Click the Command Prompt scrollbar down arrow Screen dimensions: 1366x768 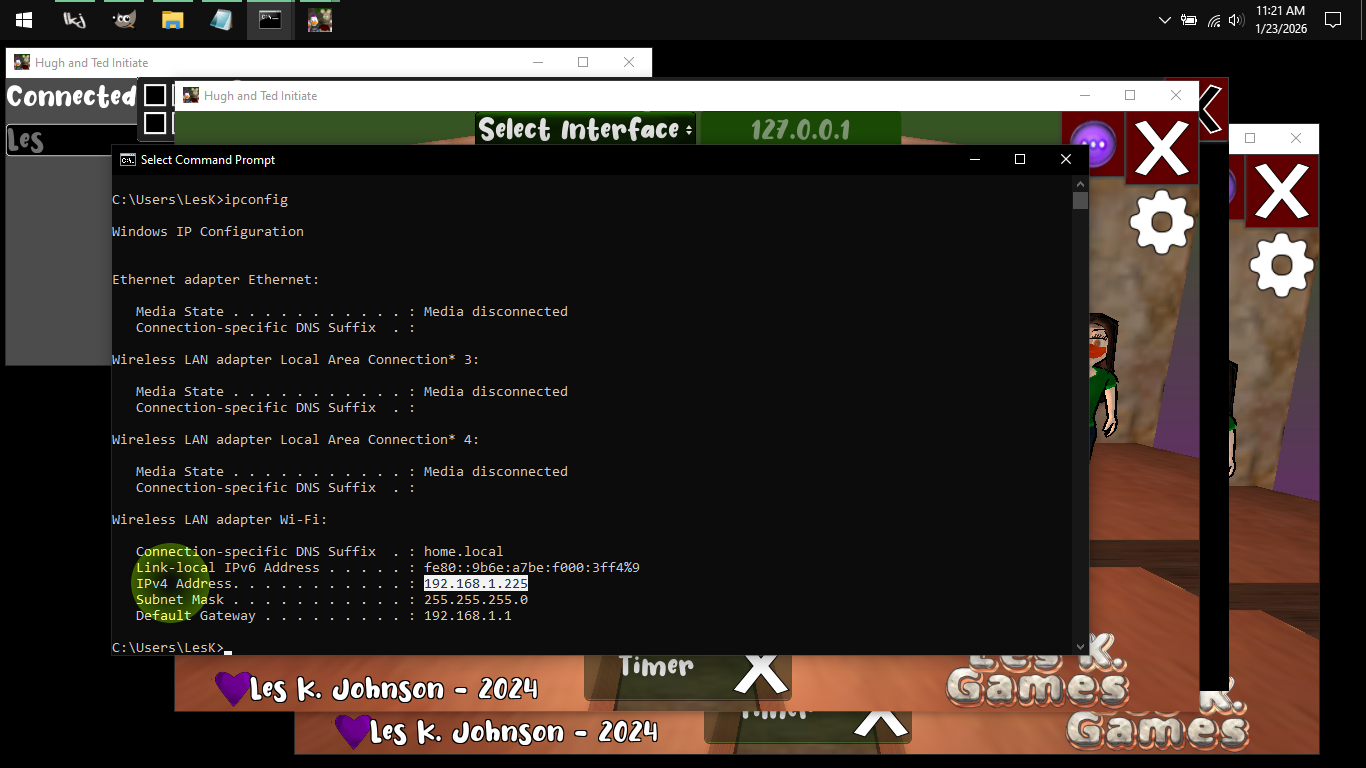[1080, 646]
